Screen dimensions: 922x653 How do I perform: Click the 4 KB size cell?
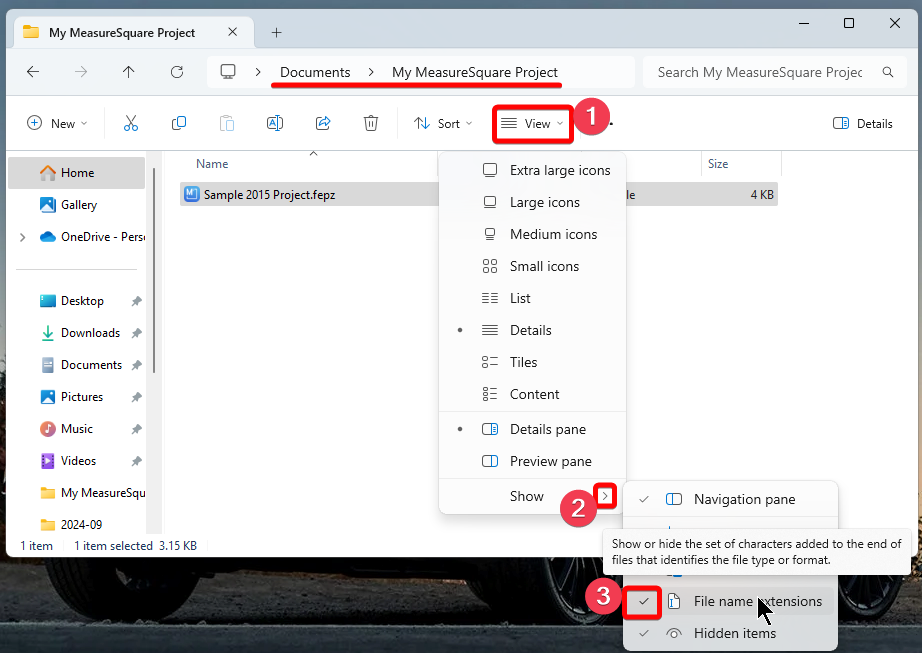[762, 195]
